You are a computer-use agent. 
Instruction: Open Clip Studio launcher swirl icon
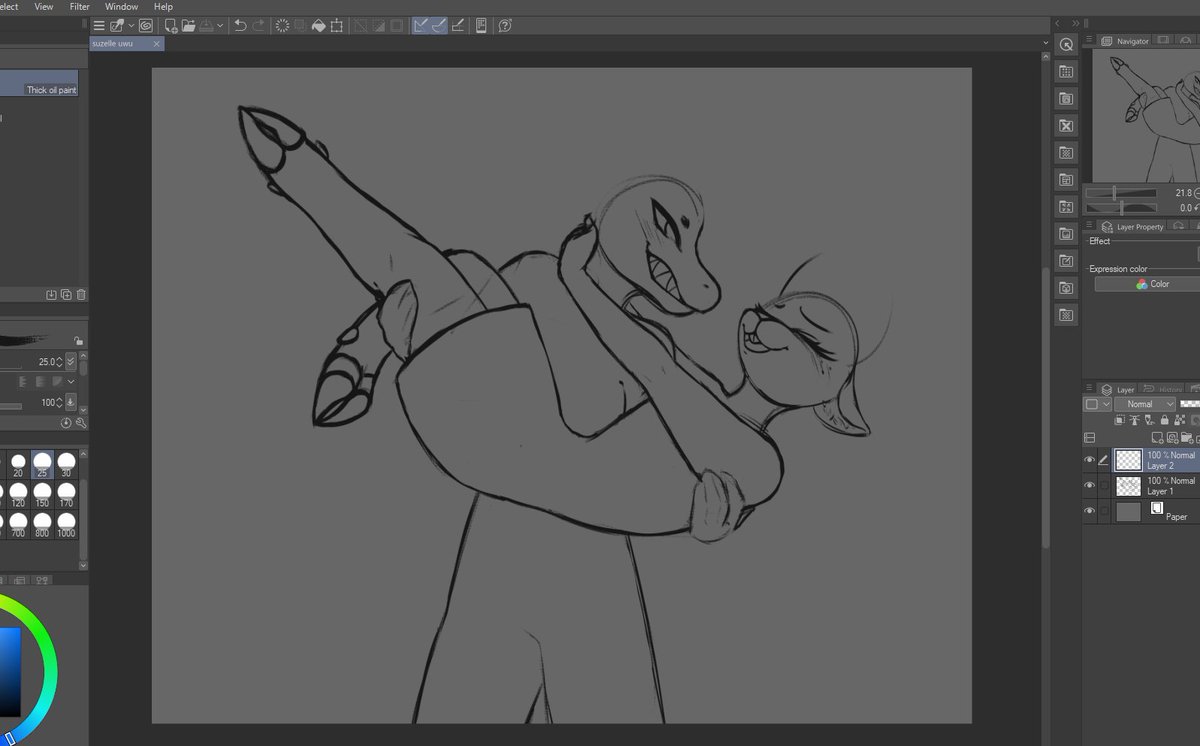pyautogui.click(x=146, y=25)
